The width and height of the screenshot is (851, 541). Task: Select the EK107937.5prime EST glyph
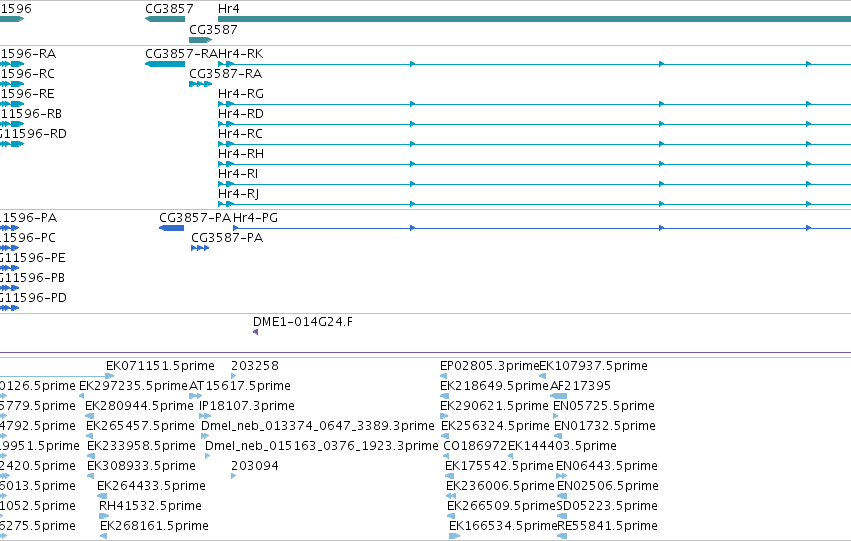coord(542,376)
